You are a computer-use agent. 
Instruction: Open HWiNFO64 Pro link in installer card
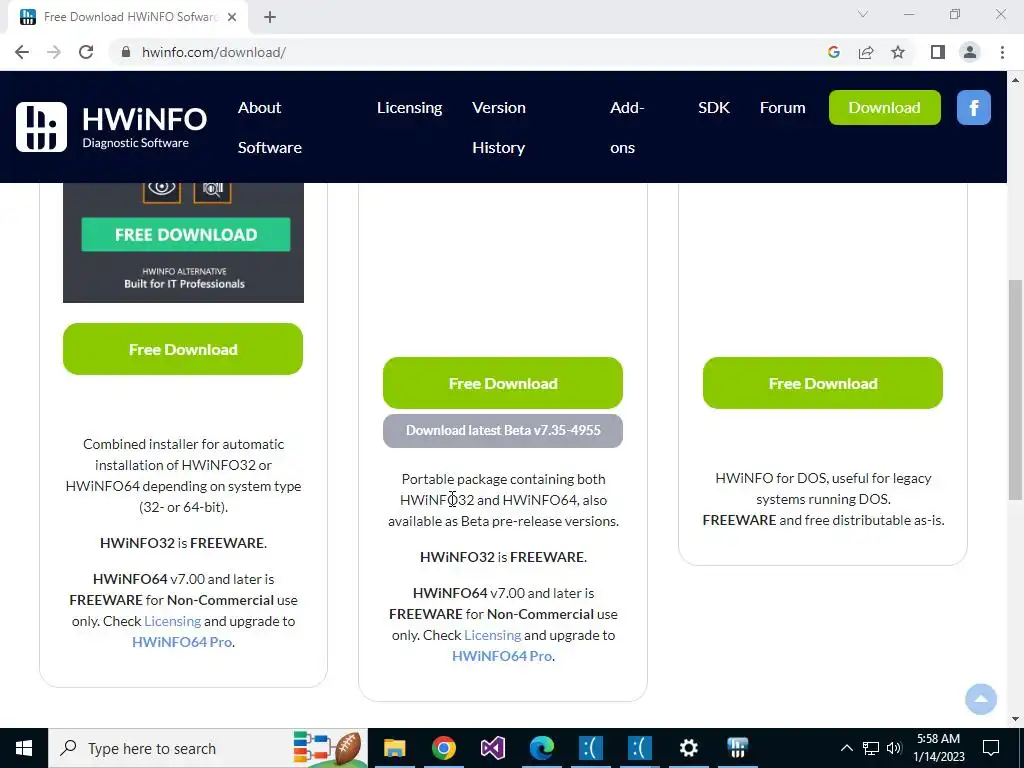point(182,642)
